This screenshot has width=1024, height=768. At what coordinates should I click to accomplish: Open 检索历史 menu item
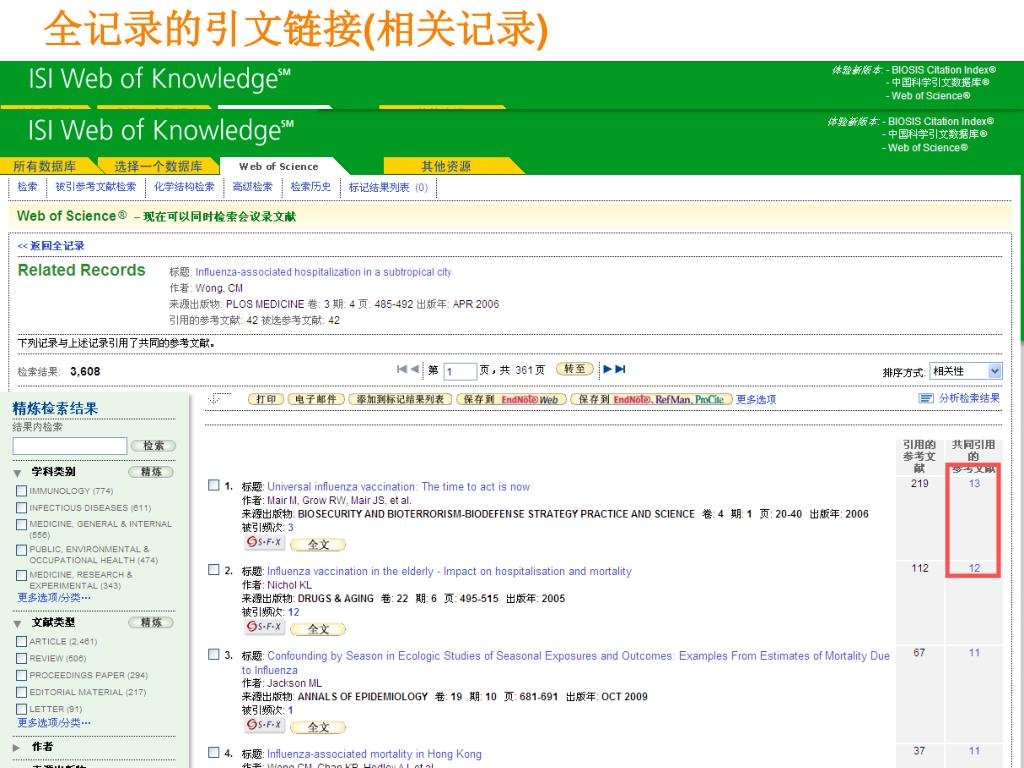(x=311, y=187)
